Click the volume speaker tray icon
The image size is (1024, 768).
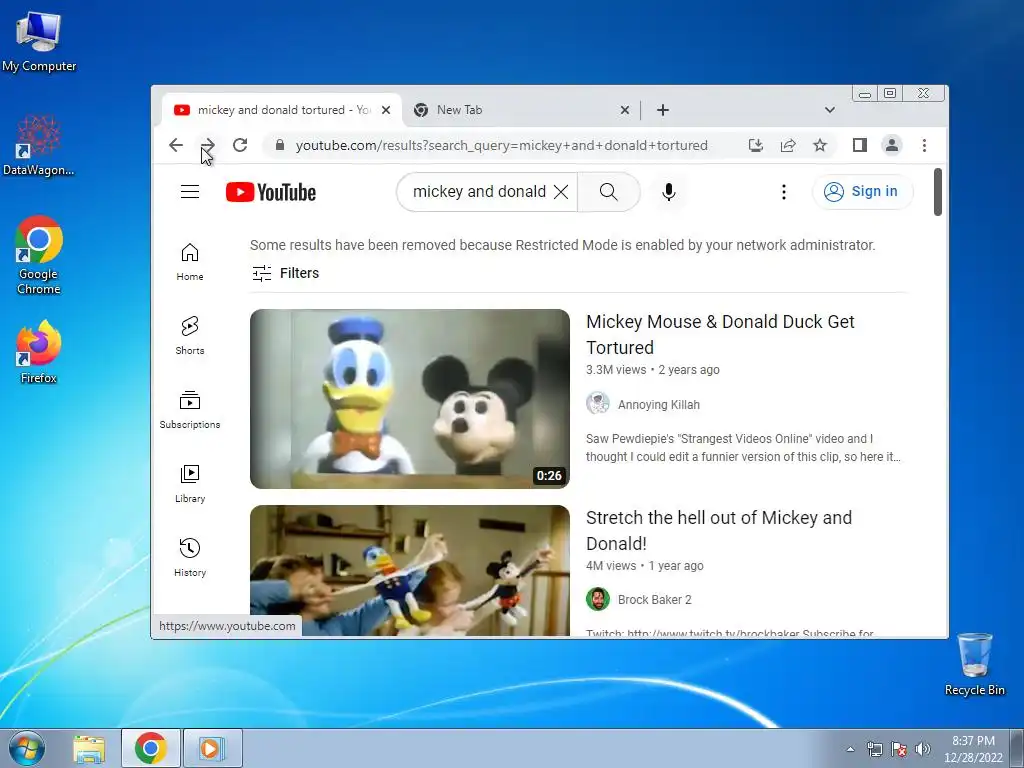click(922, 749)
